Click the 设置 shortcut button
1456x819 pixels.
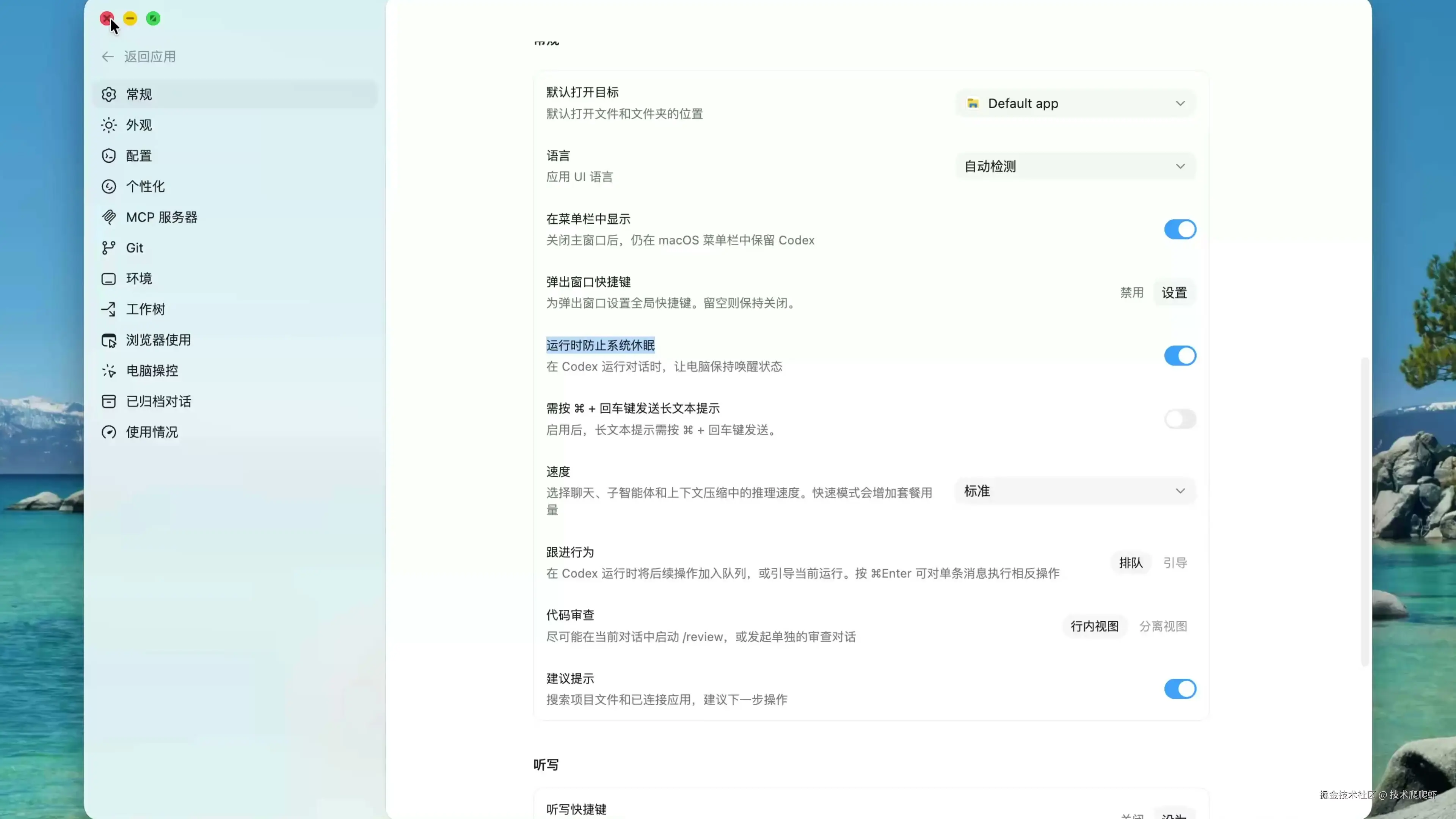(x=1174, y=293)
